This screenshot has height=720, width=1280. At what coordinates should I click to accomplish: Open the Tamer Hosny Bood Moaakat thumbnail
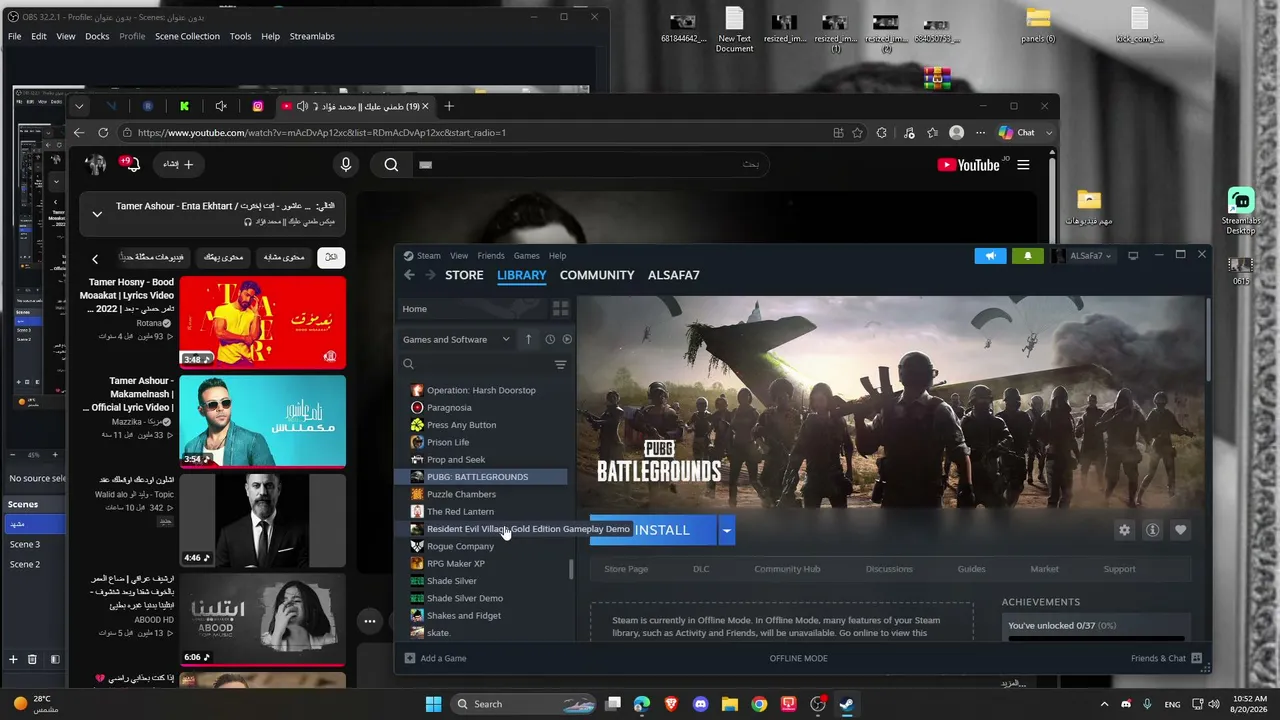(x=262, y=323)
